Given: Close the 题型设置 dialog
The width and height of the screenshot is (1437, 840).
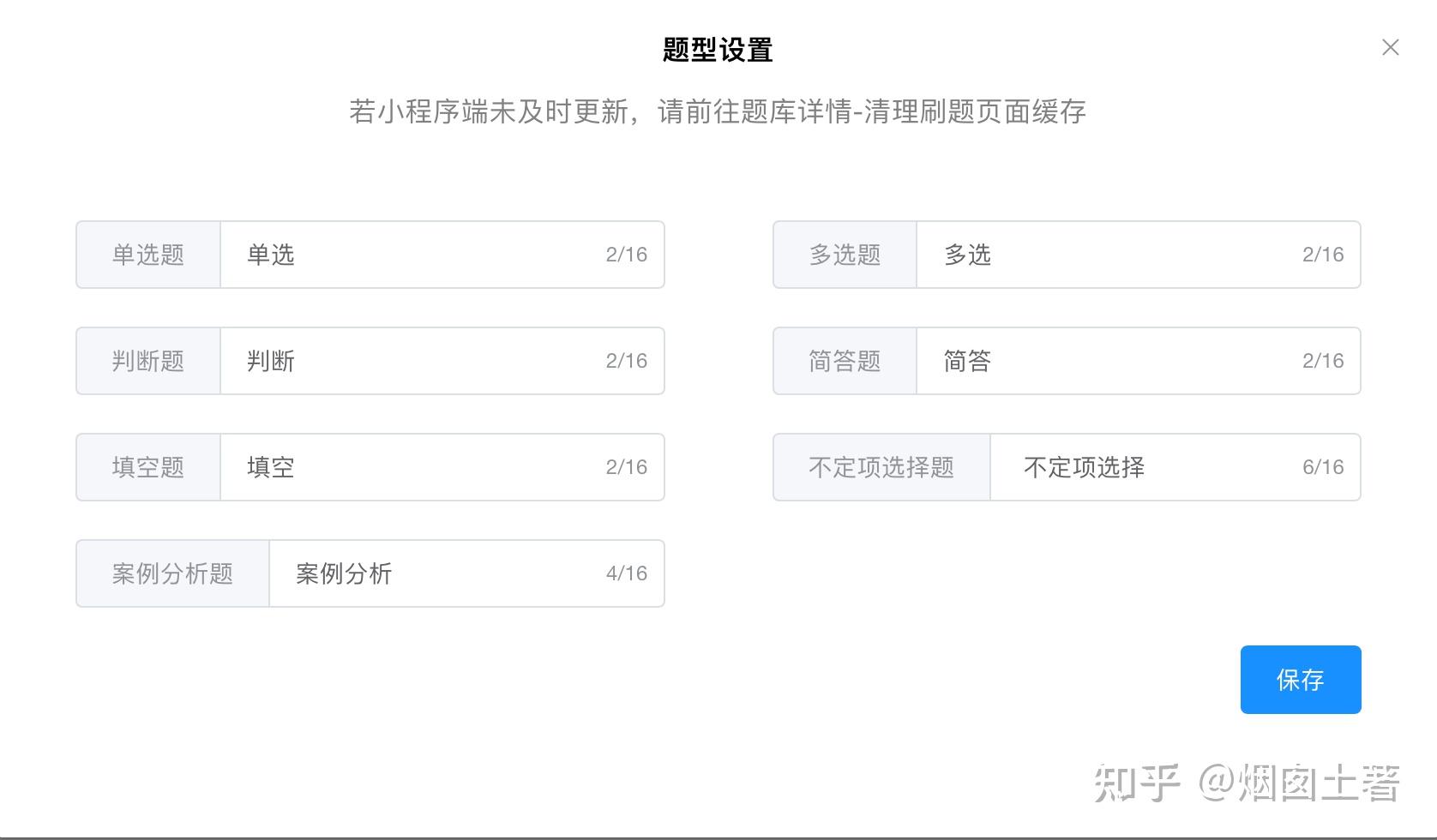Looking at the screenshot, I should point(1390,48).
